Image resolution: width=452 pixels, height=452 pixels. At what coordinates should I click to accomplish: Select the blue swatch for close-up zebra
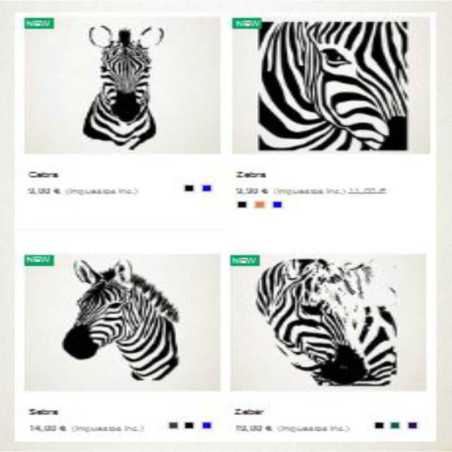pyautogui.click(x=277, y=204)
